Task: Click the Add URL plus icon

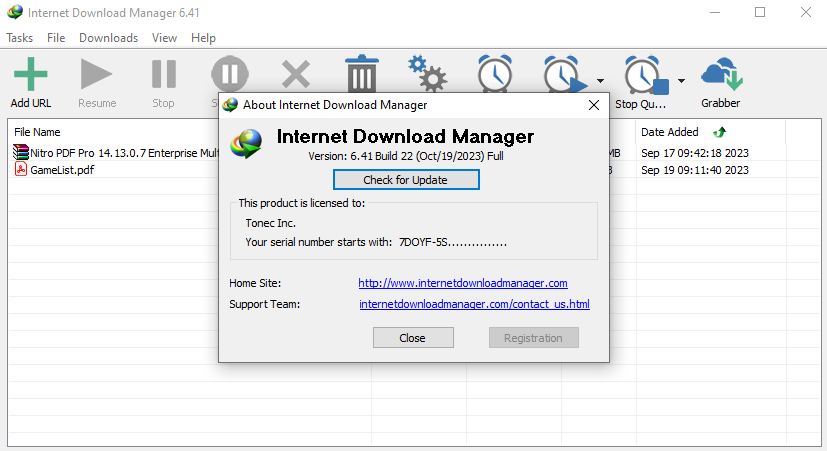Action: 31,74
